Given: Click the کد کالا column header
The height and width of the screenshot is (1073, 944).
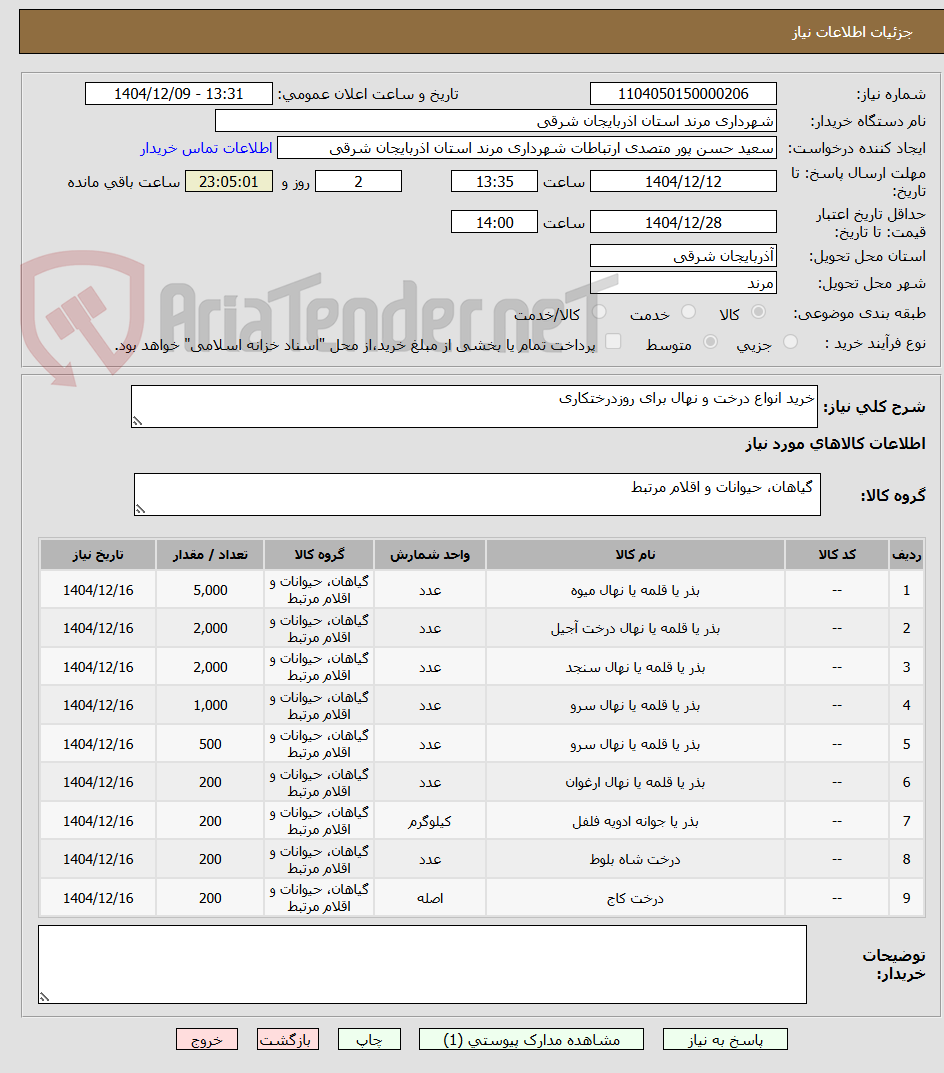Looking at the screenshot, I should click(837, 554).
